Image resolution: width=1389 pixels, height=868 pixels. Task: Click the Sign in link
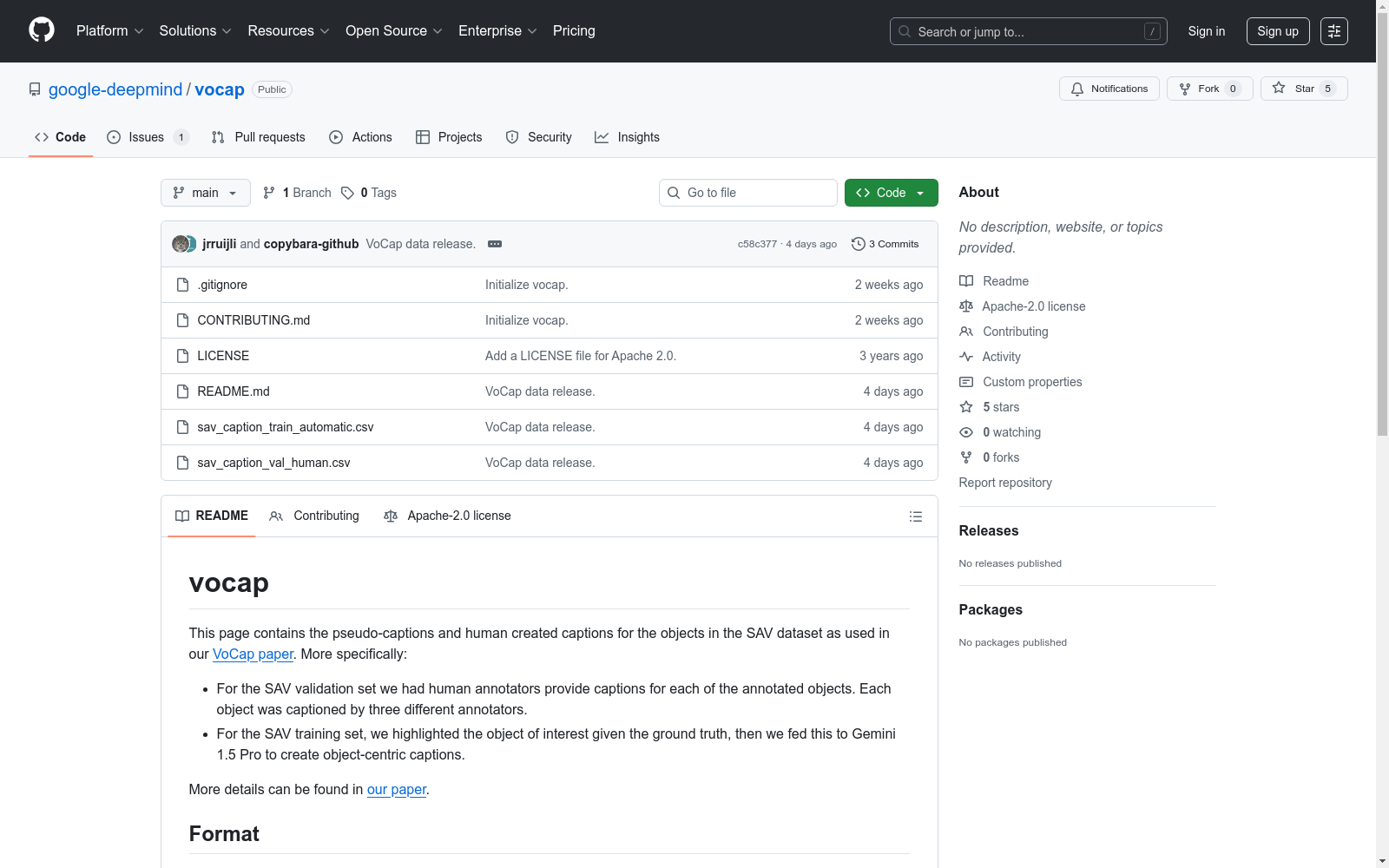tap(1207, 31)
